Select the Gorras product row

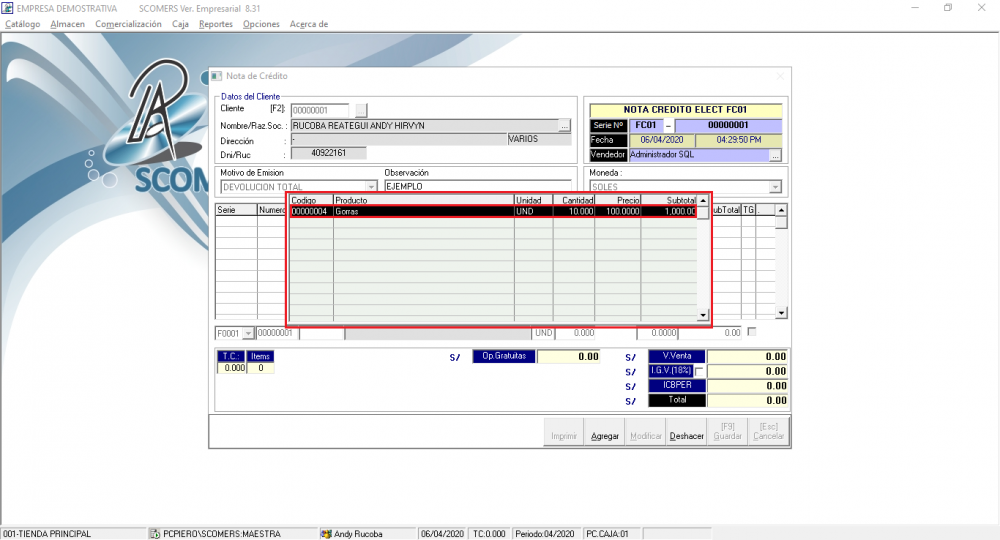point(493,211)
